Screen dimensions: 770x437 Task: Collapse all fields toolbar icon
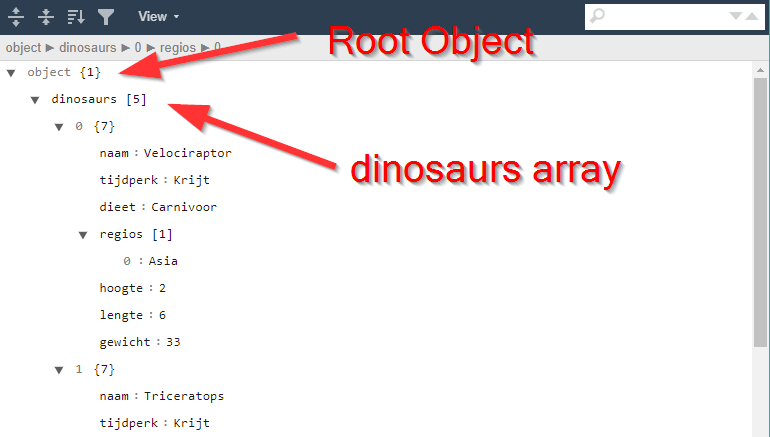[46, 17]
